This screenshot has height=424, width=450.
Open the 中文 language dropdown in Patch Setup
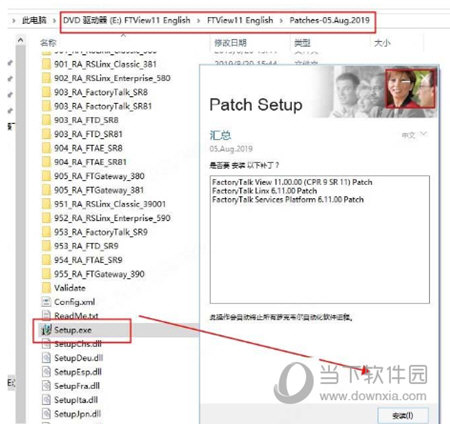[414, 135]
